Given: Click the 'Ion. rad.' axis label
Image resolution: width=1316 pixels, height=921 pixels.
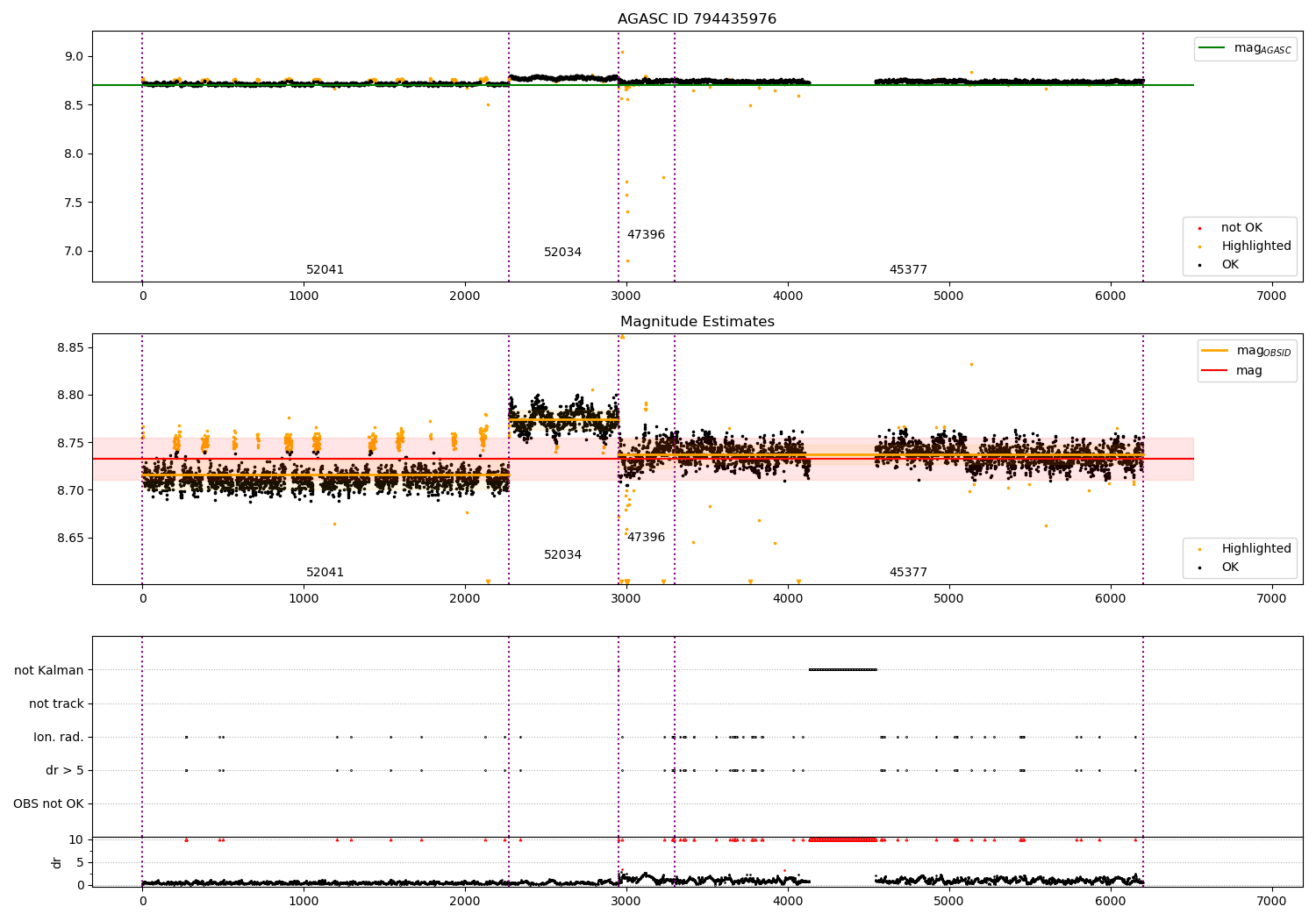Looking at the screenshot, I should pos(59,737).
